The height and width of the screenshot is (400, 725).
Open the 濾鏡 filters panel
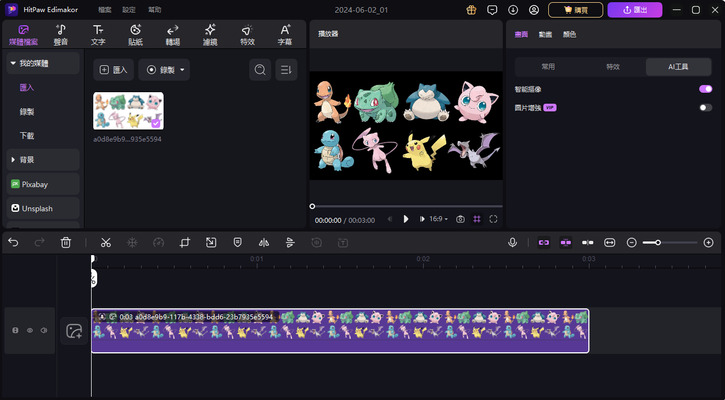[210, 35]
